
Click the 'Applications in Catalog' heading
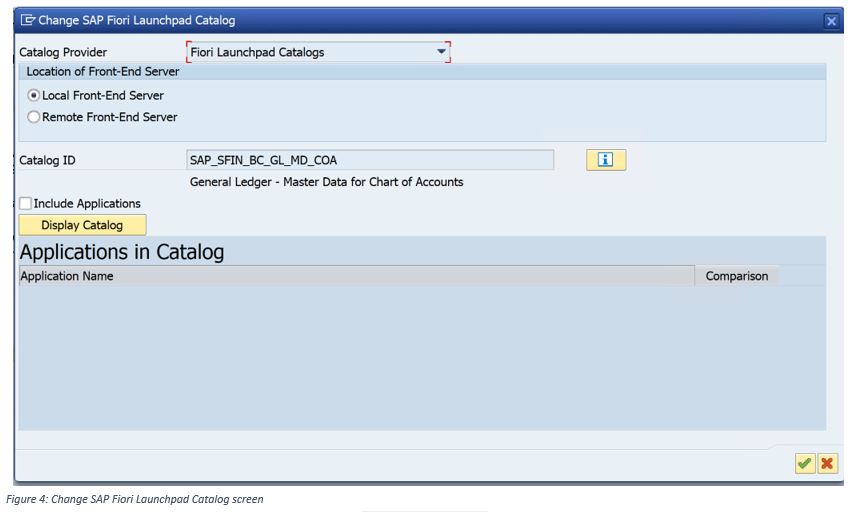tap(122, 252)
